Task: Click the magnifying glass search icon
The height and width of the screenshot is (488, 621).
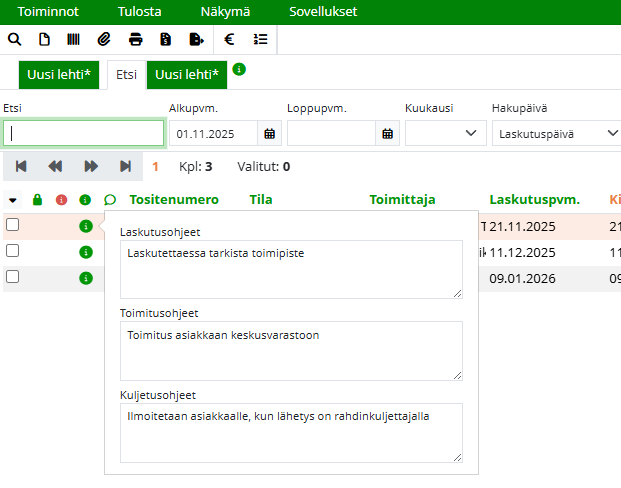Action: [x=14, y=40]
